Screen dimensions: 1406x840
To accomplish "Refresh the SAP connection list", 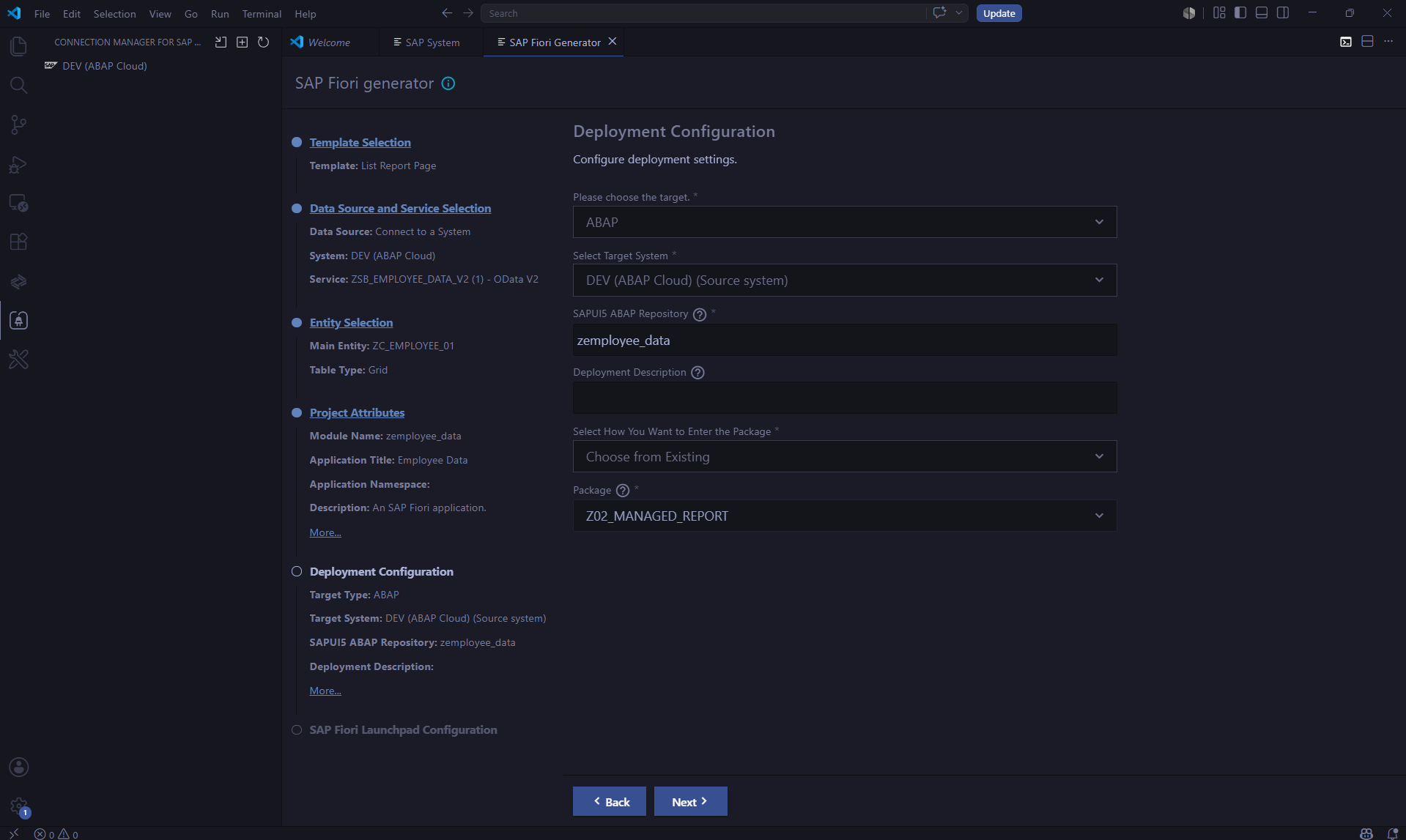I will [263, 42].
